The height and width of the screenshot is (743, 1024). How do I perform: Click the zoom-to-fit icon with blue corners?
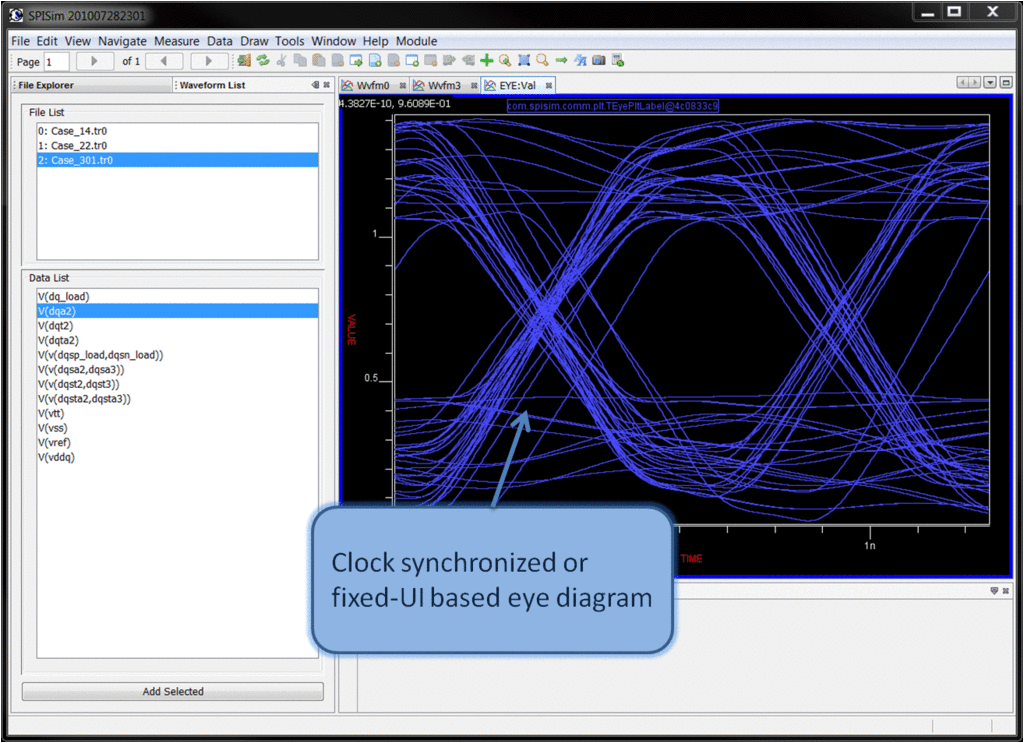tap(524, 61)
